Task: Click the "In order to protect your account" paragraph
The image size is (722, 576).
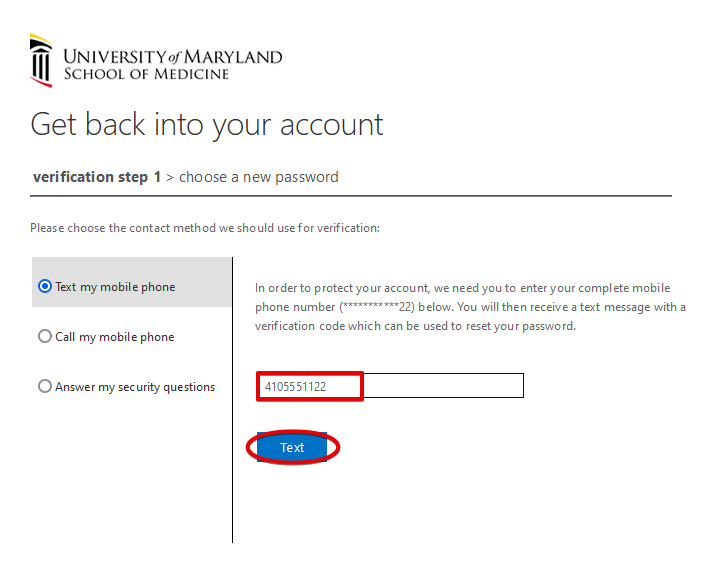Action: click(470, 288)
